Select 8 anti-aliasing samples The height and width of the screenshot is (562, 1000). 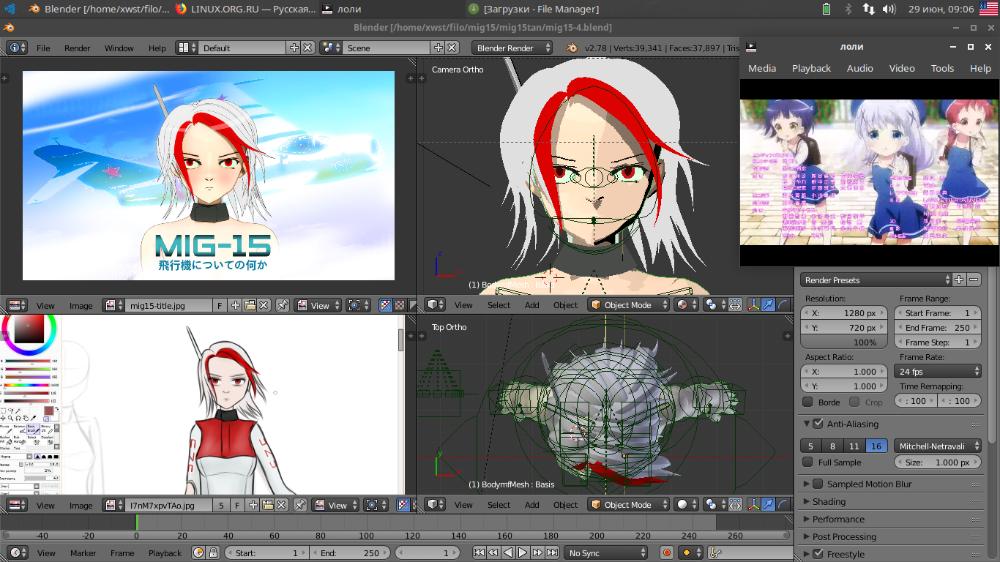(x=832, y=446)
